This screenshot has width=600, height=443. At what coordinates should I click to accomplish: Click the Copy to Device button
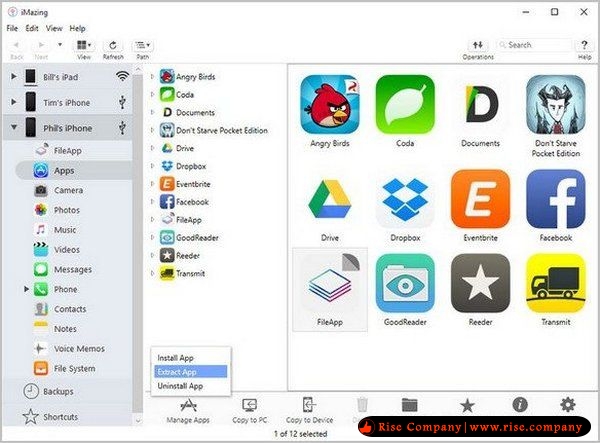(309, 411)
